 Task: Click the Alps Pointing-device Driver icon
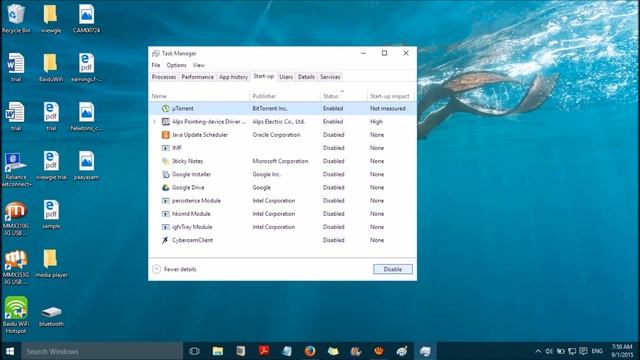(x=165, y=122)
